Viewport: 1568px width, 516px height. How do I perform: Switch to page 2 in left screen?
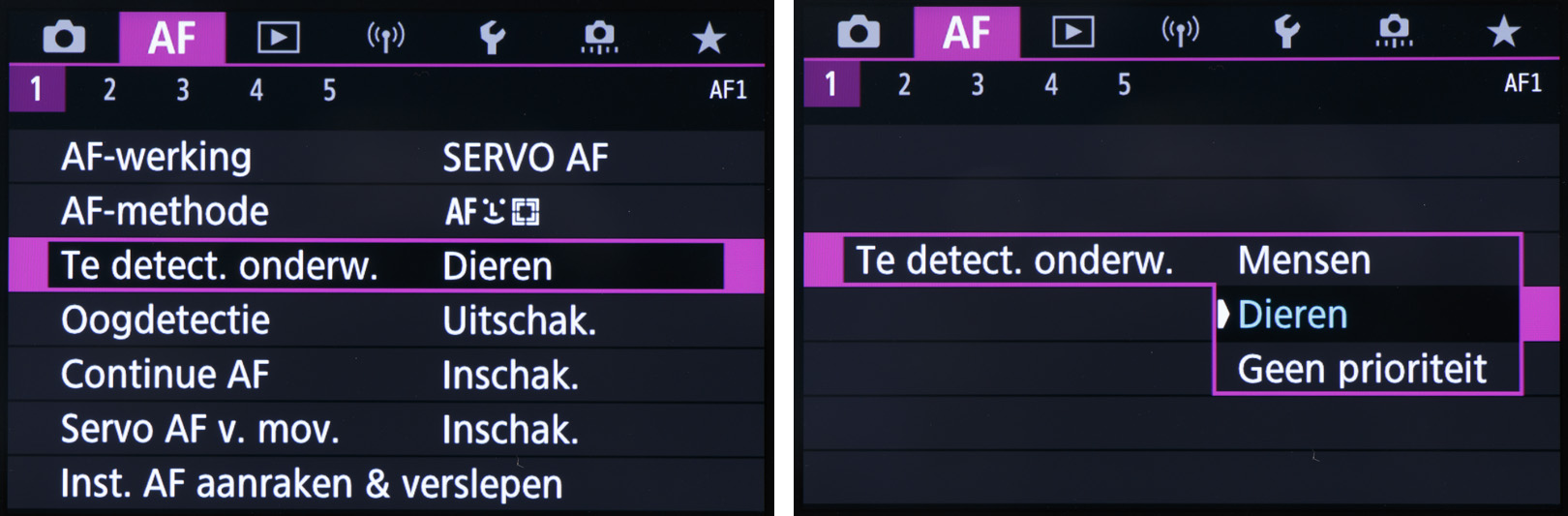tap(109, 90)
